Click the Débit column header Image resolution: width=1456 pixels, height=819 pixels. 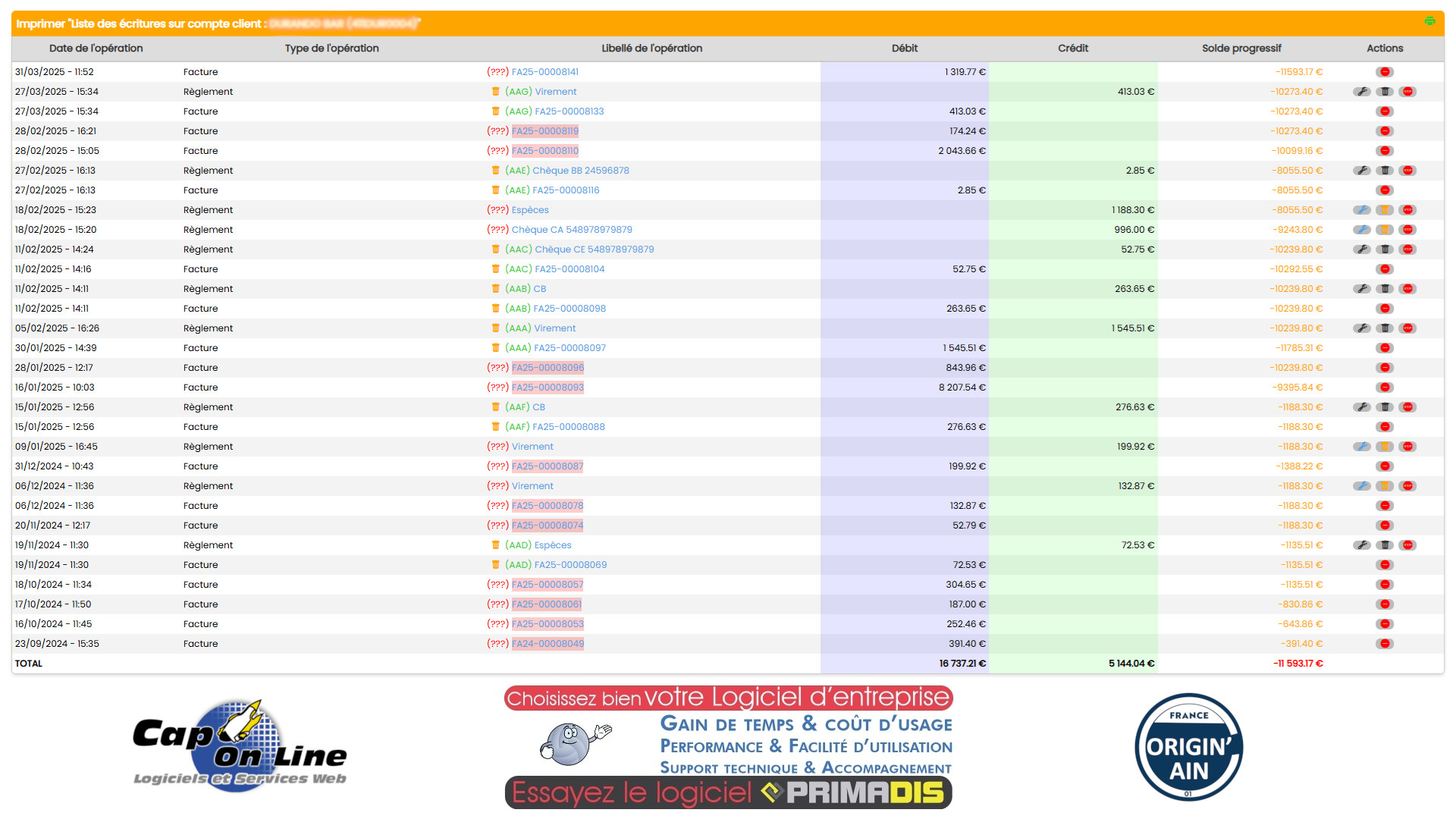coord(904,48)
